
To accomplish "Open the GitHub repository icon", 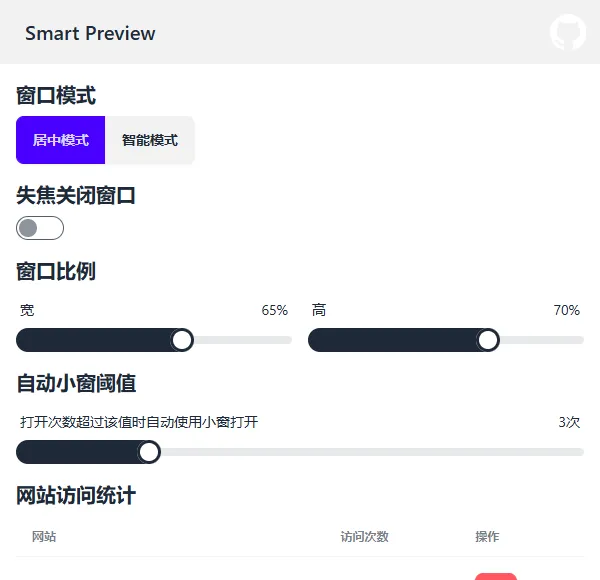I will pos(568,32).
